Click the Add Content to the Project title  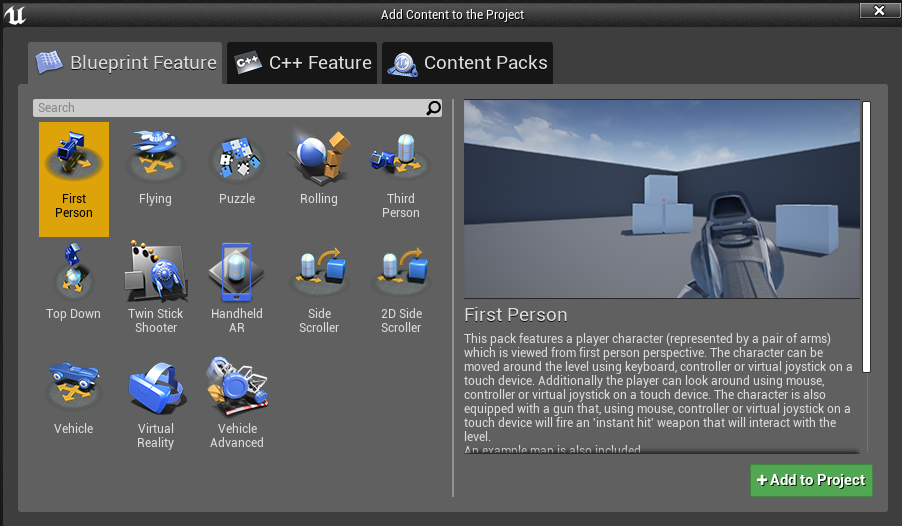tap(452, 14)
